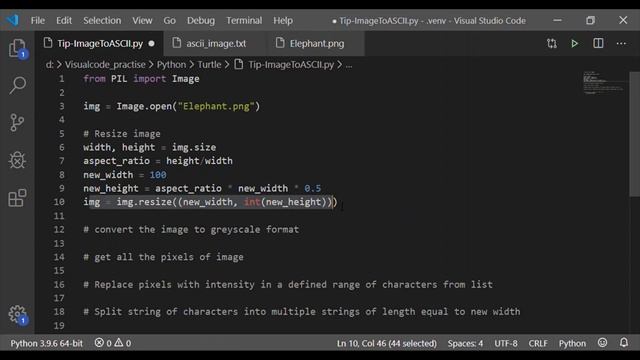Open the Terminal menu
This screenshot has width=640, height=360.
pos(244,20)
